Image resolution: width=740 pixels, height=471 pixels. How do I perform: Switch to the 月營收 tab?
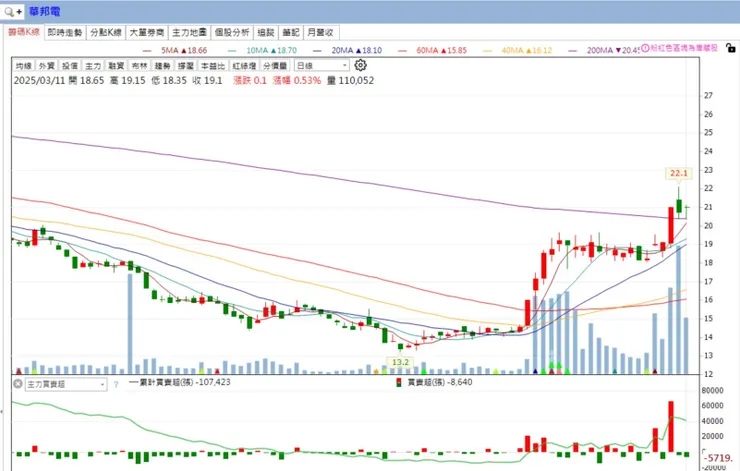click(x=320, y=33)
